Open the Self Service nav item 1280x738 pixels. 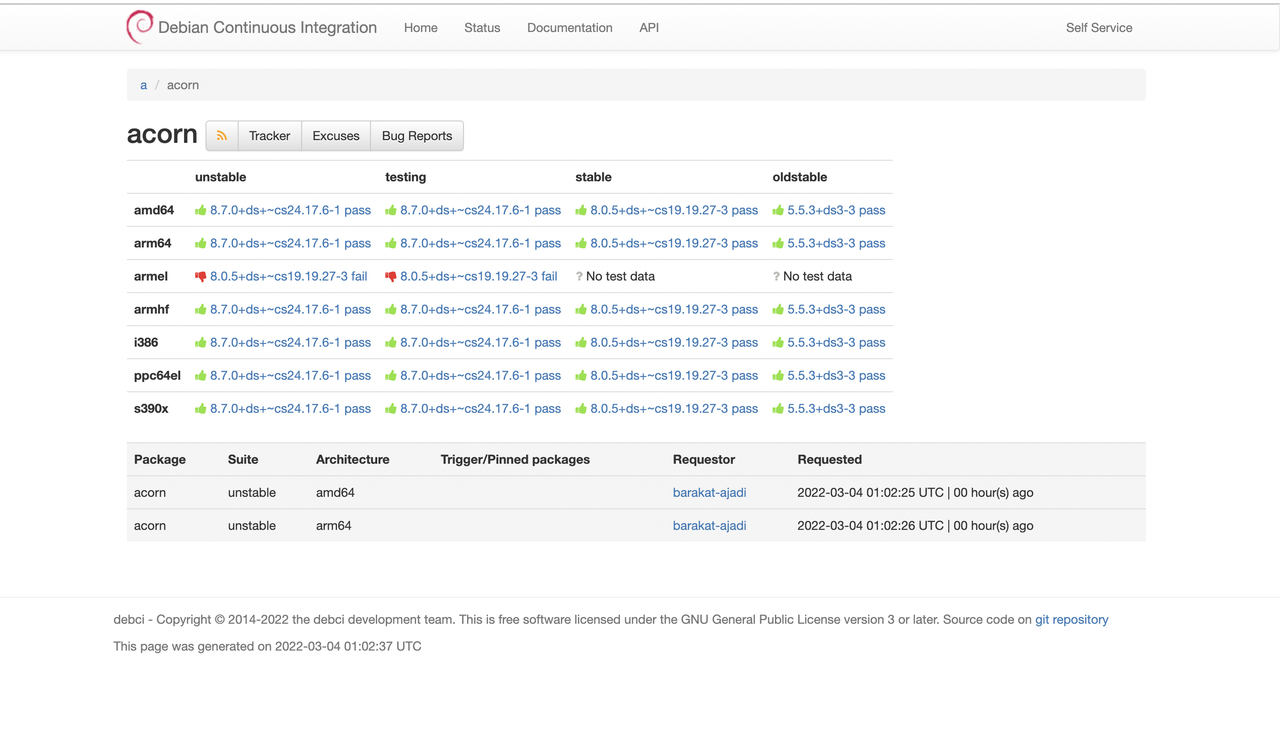(1099, 28)
